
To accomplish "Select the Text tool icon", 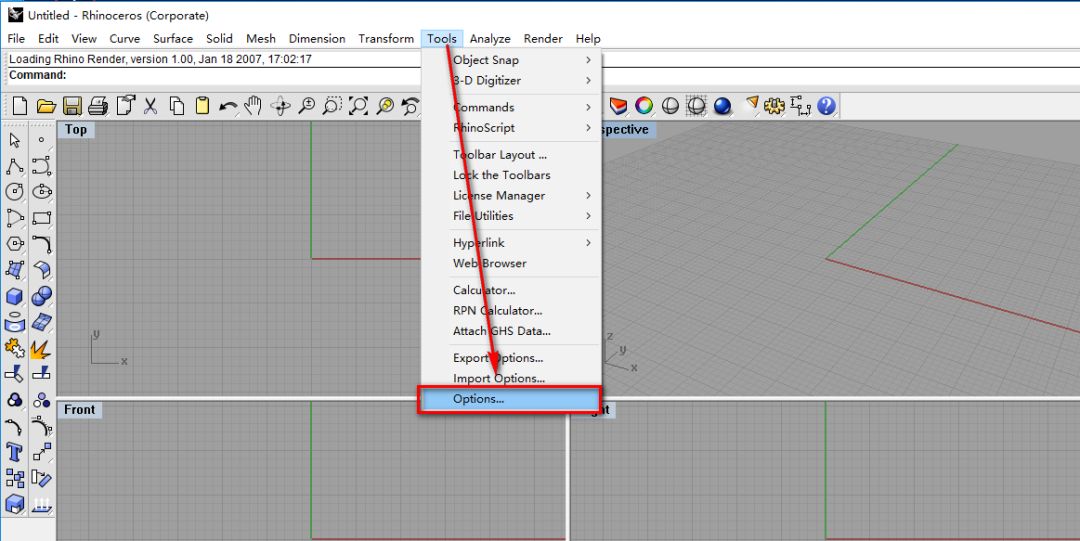I will tap(15, 452).
